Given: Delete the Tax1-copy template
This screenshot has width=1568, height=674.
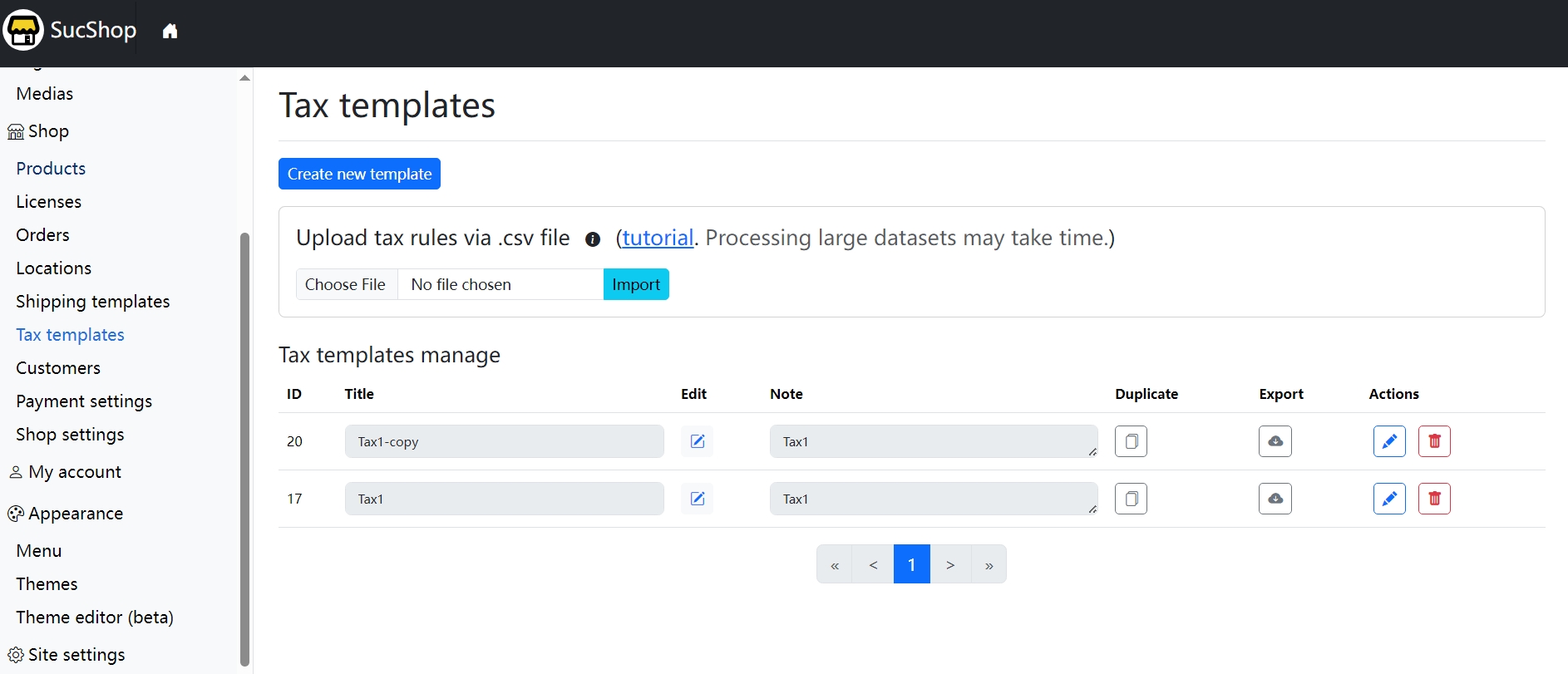Looking at the screenshot, I should pyautogui.click(x=1433, y=441).
